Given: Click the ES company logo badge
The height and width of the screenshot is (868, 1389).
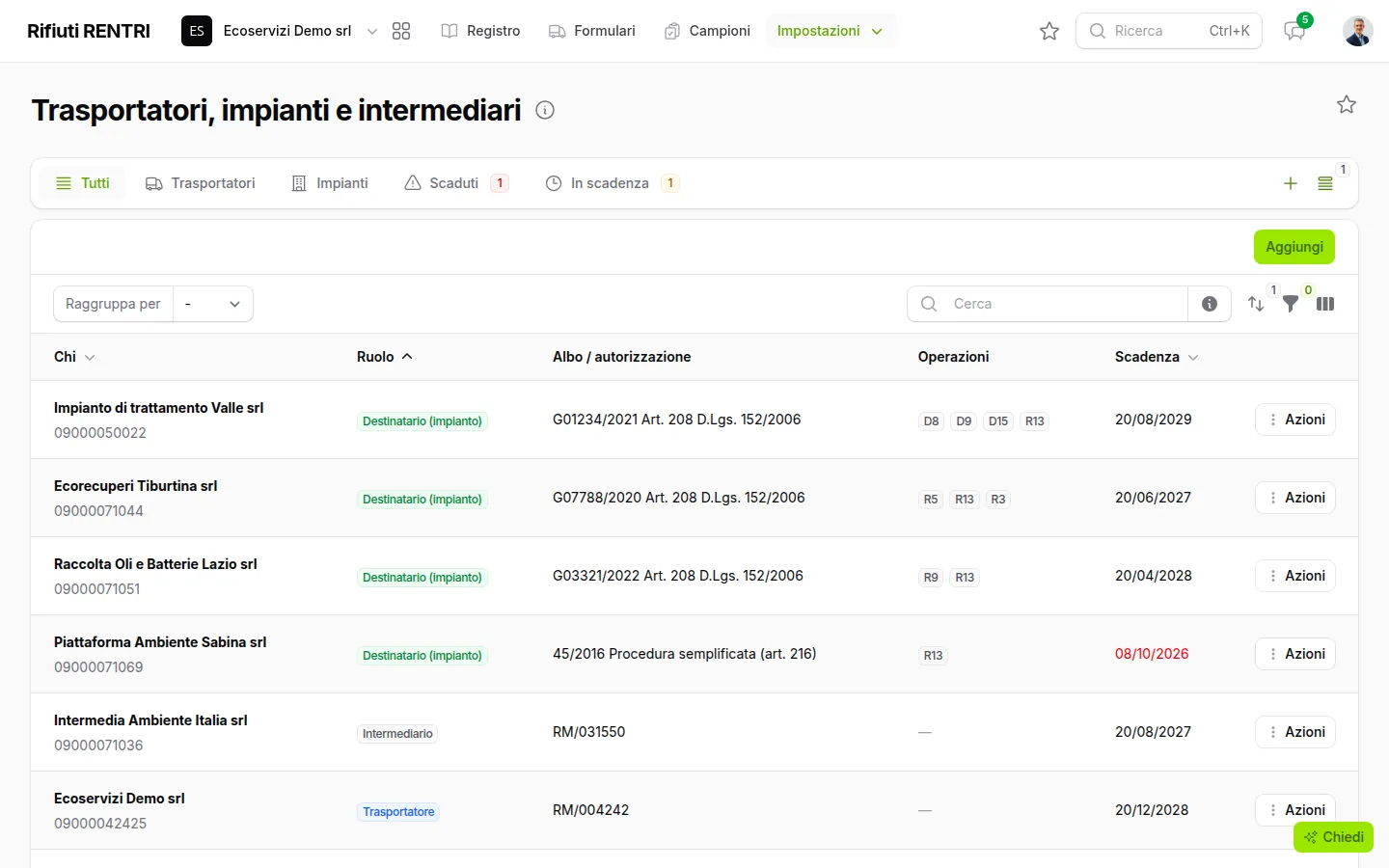Looking at the screenshot, I should pos(197,31).
